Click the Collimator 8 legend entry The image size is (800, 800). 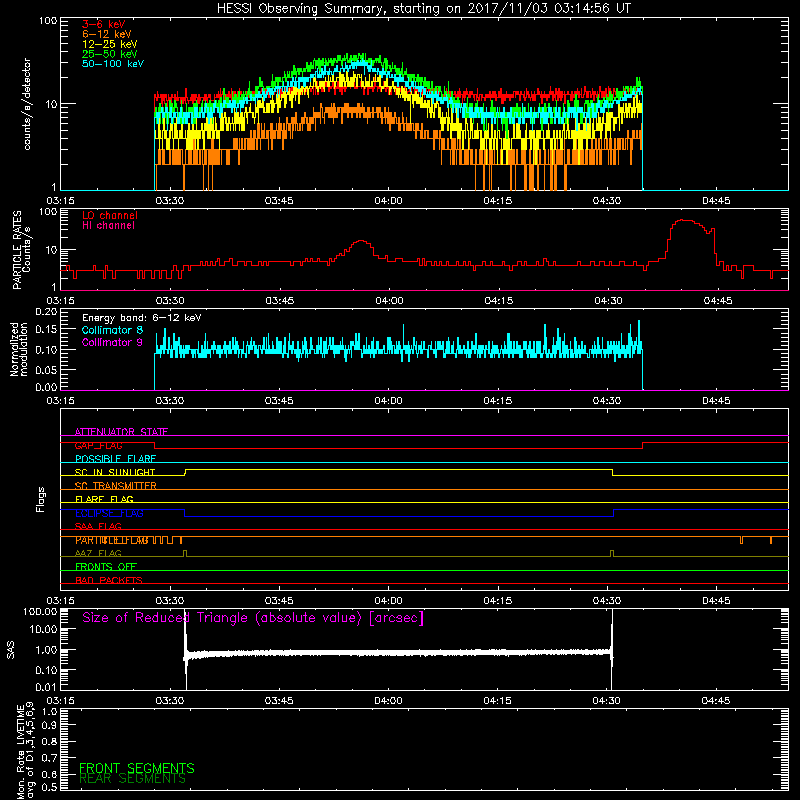112,330
